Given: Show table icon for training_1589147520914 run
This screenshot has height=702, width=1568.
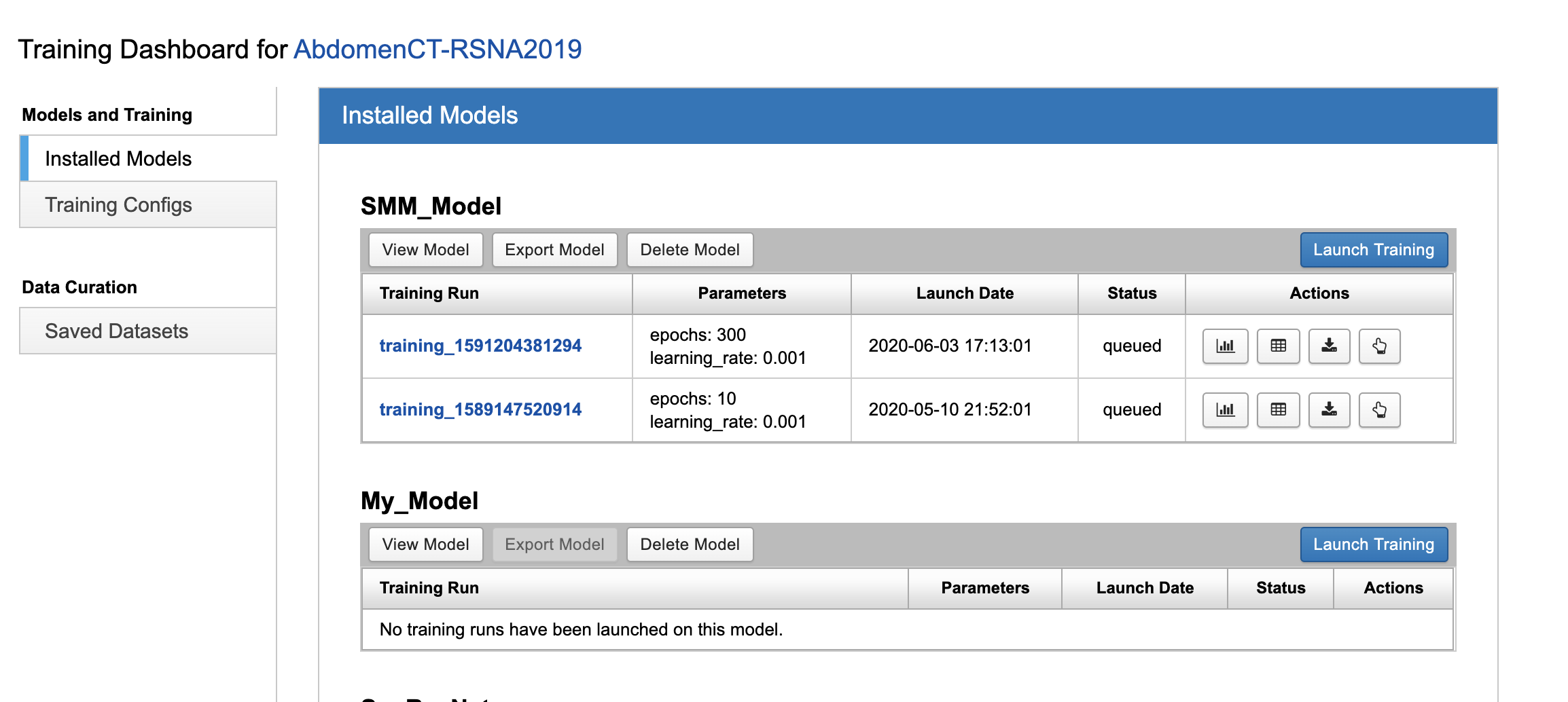Looking at the screenshot, I should tap(1278, 410).
